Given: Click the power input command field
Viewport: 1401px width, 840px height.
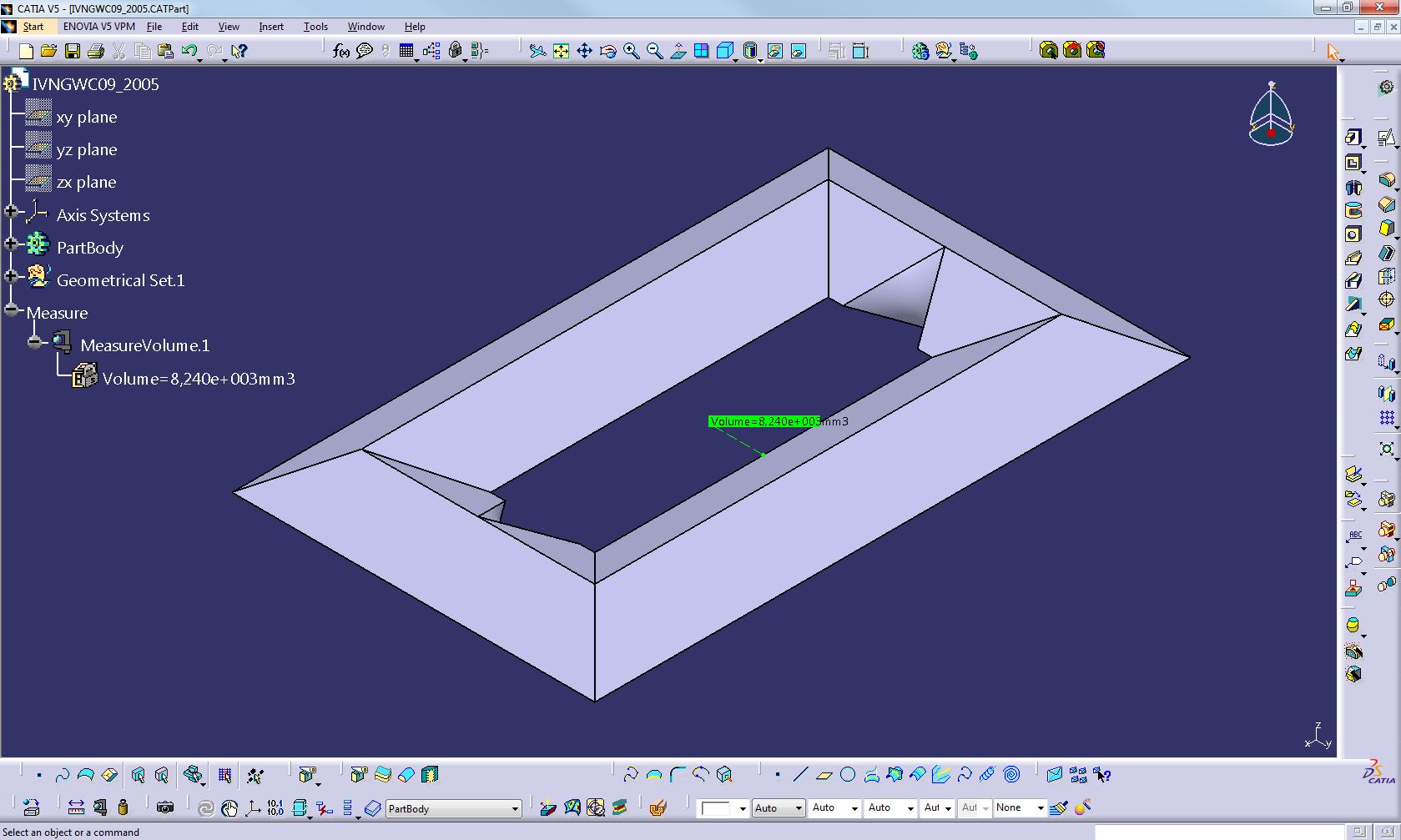Looking at the screenshot, I should coord(1220,832).
